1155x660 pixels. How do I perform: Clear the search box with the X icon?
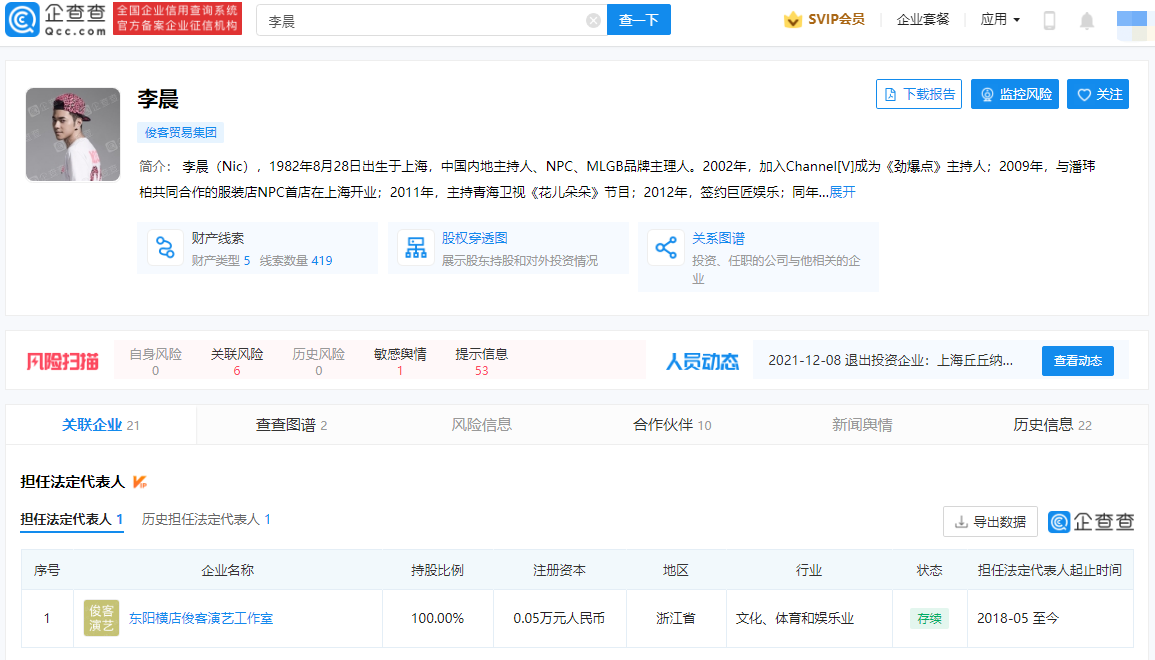pyautogui.click(x=593, y=21)
